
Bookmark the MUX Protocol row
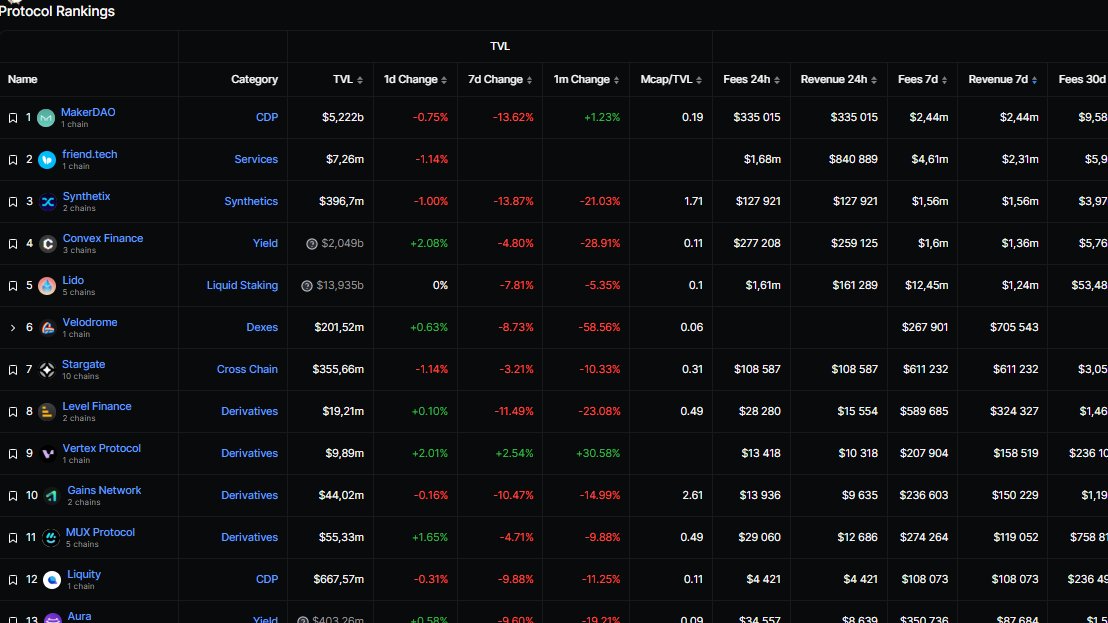[13, 538]
